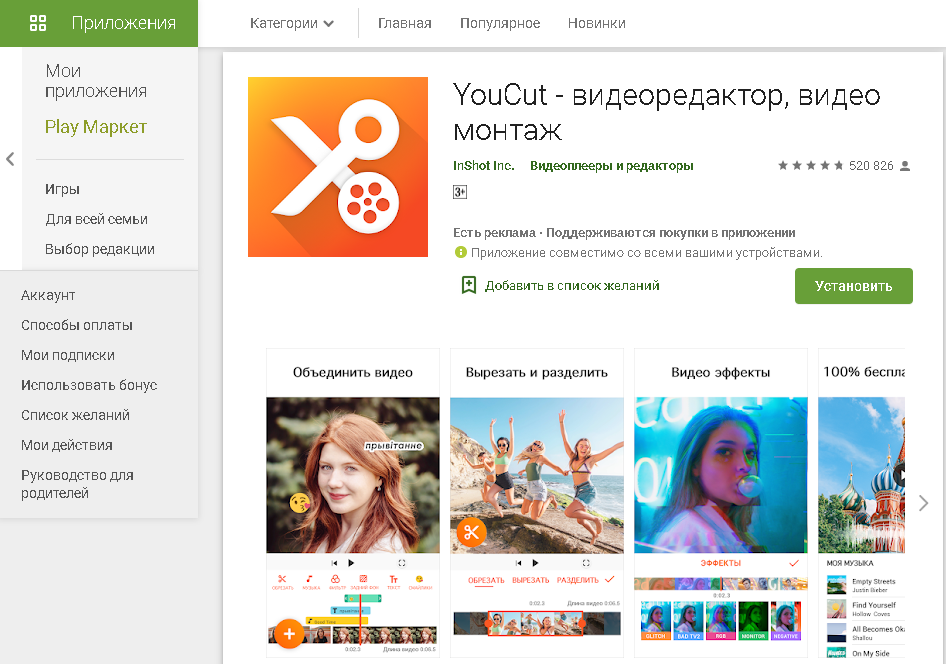Open Выбор редакции section
This screenshot has width=946, height=664.
click(x=100, y=249)
